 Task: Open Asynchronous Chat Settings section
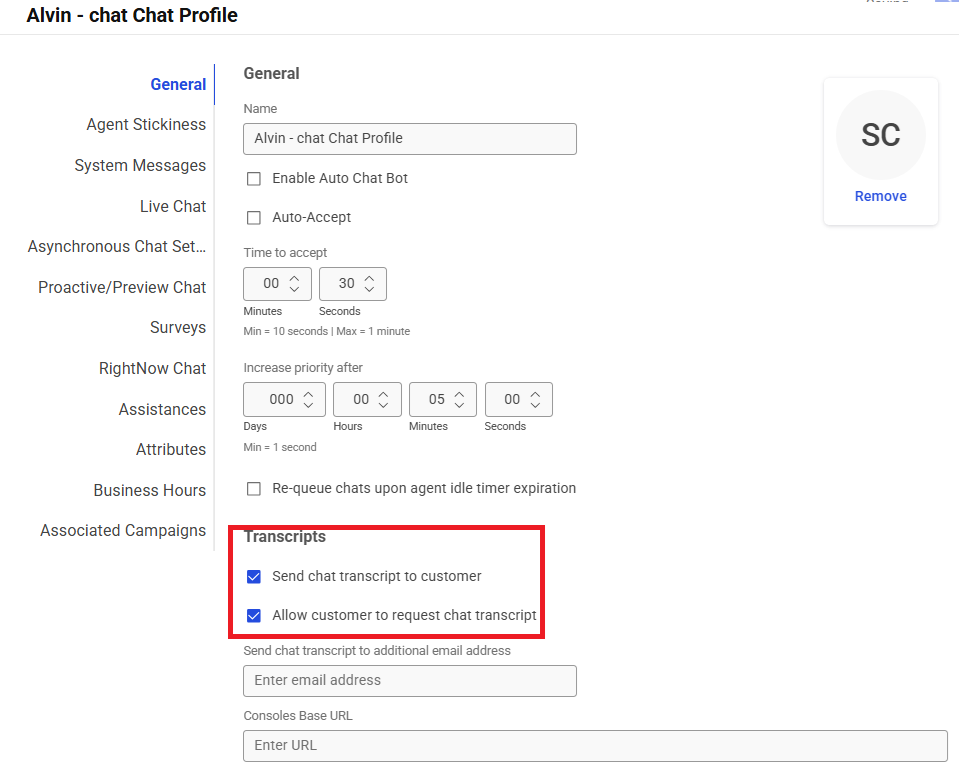click(x=117, y=247)
